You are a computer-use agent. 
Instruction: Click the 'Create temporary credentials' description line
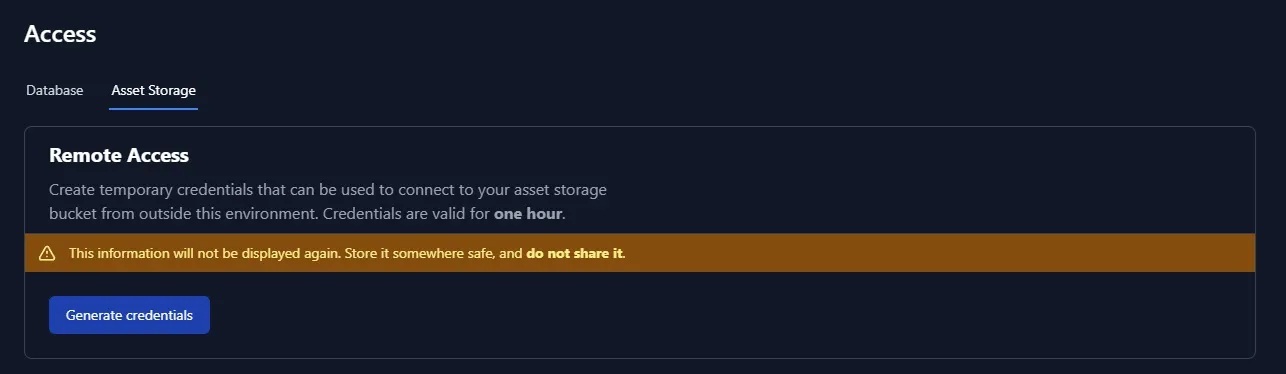click(x=328, y=189)
